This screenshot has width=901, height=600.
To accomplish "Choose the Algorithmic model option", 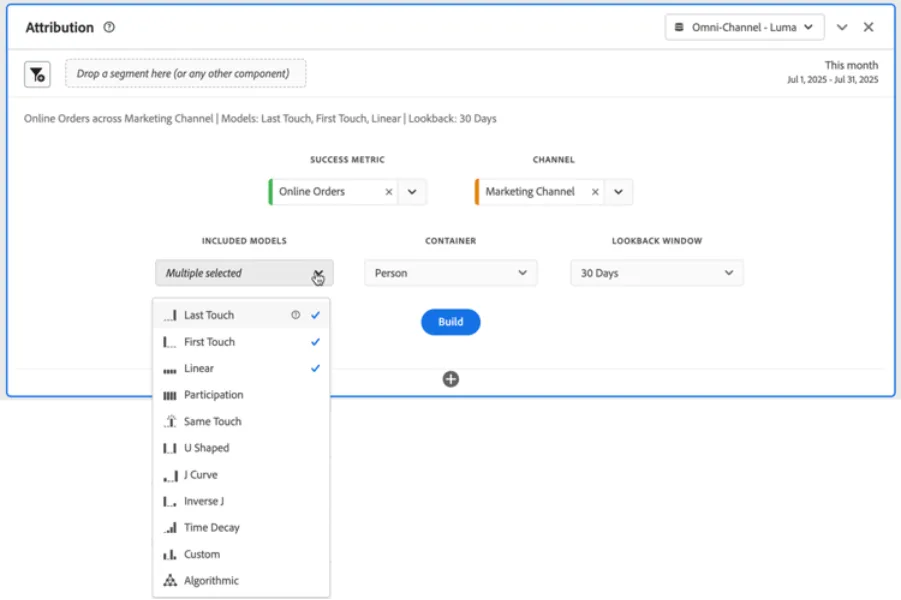I will pyautogui.click(x=241, y=580).
